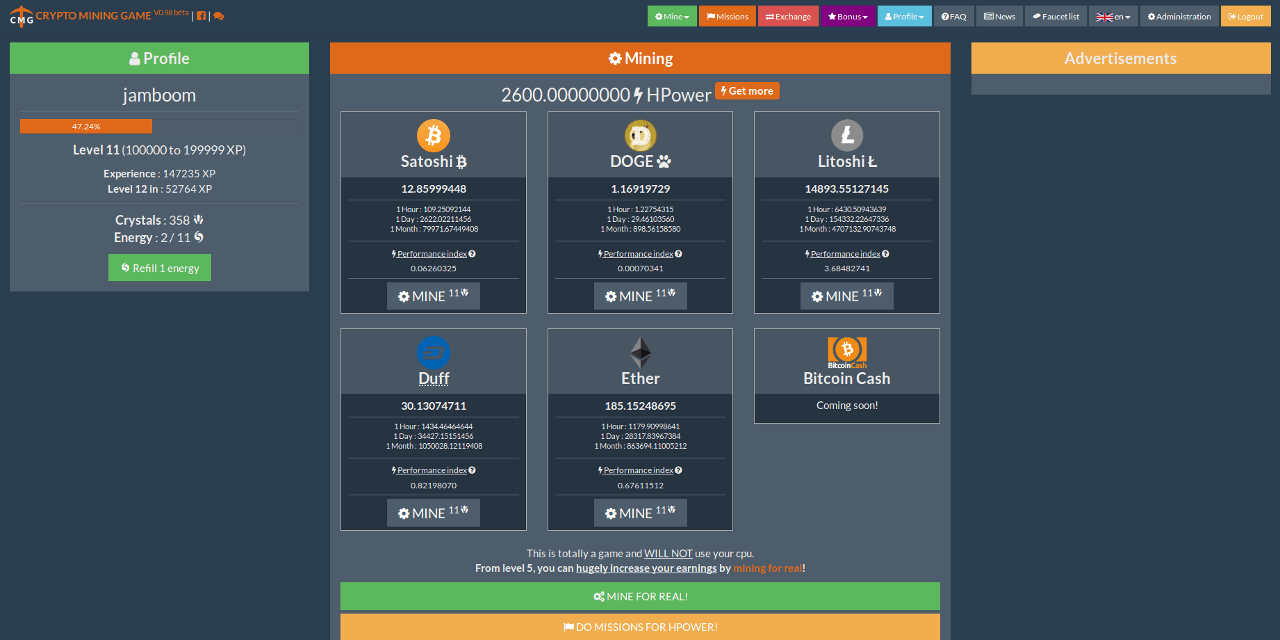Expand the Bonus dropdown
Viewport: 1280px width, 640px height.
[849, 16]
